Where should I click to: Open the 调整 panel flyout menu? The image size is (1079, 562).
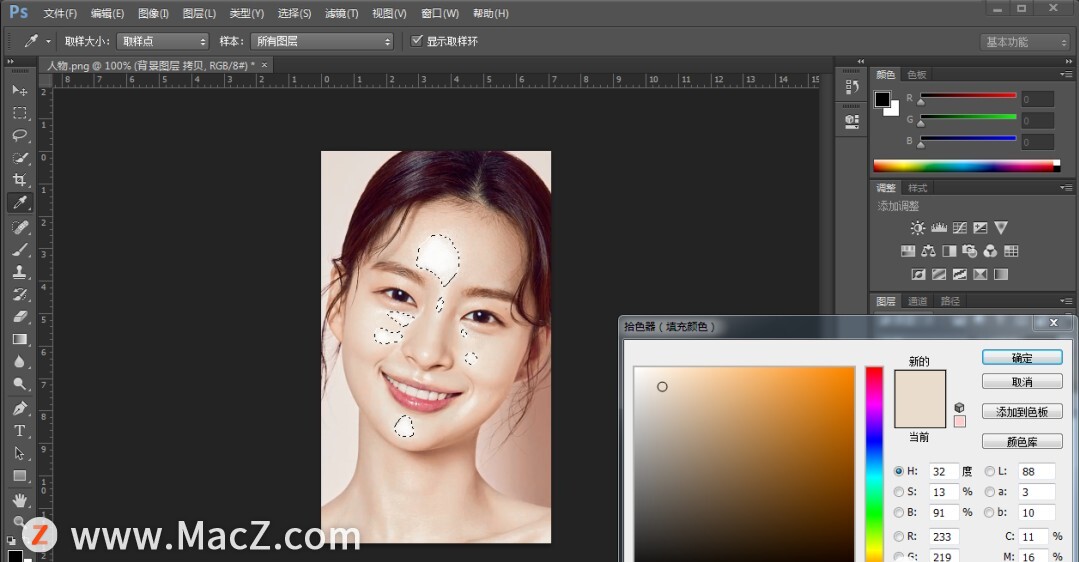coord(1066,188)
